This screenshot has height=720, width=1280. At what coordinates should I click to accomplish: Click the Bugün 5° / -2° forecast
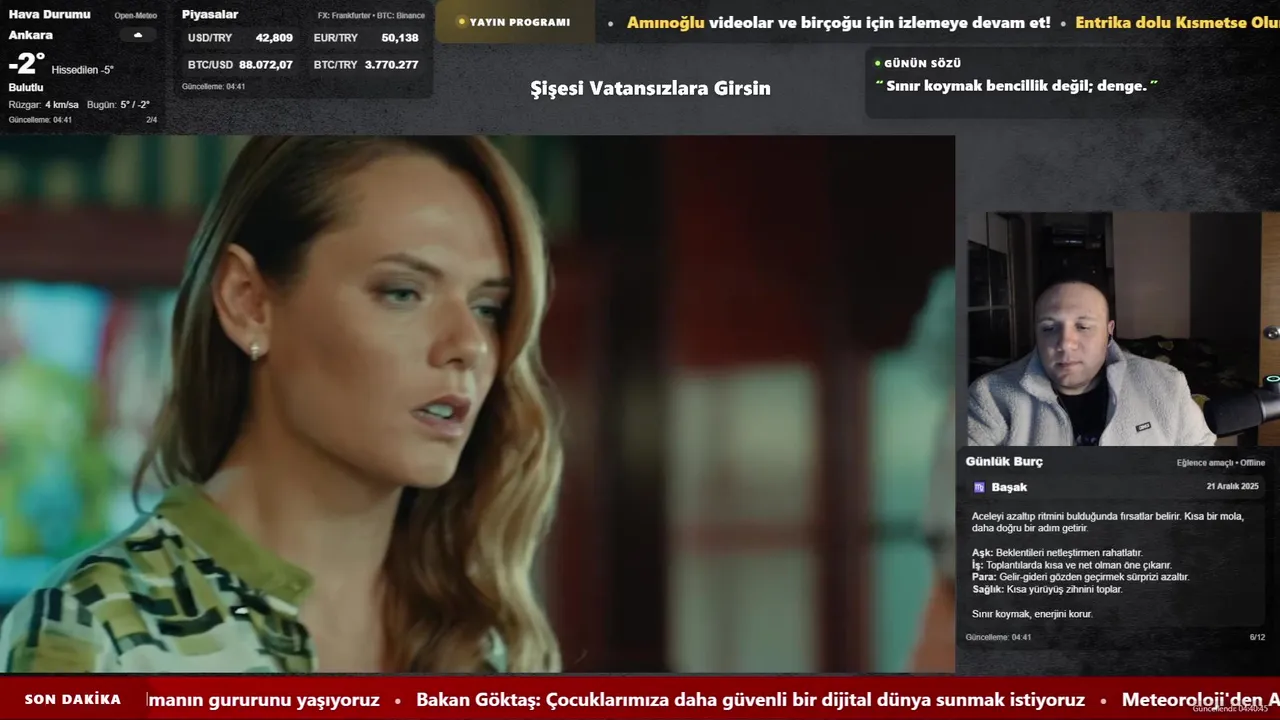pos(118,104)
